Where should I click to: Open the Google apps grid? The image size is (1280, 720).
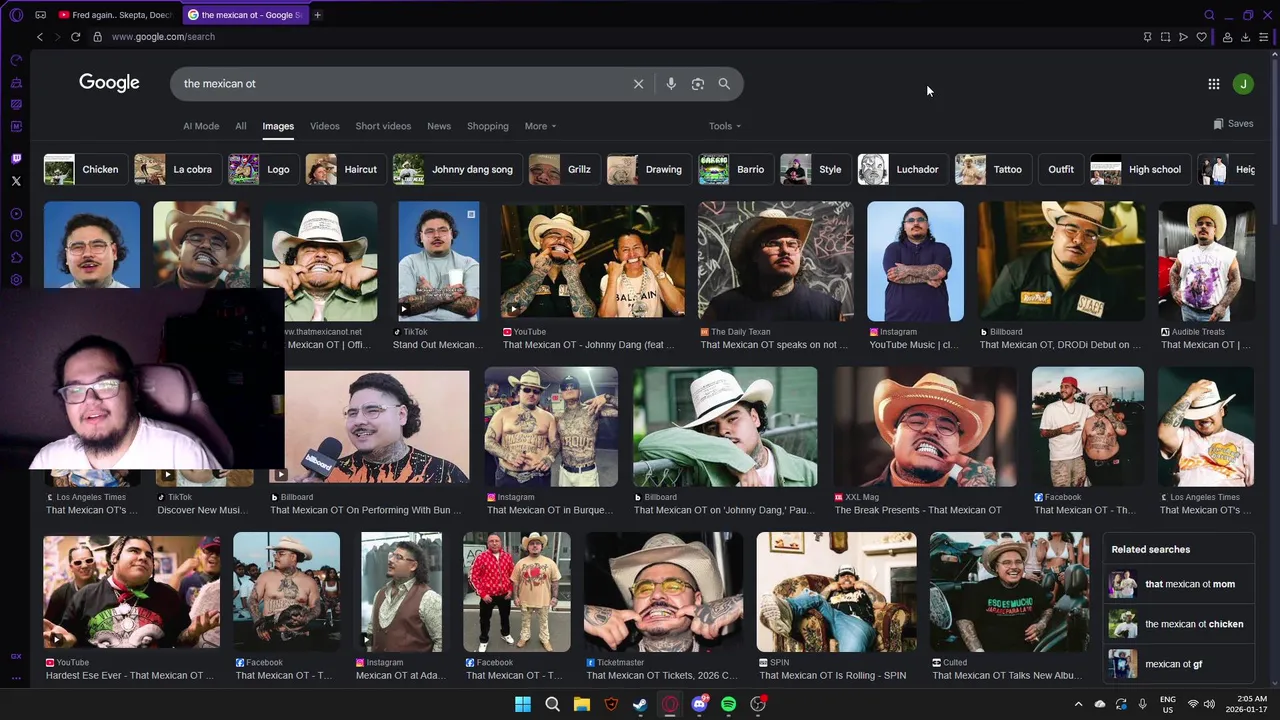(x=1214, y=84)
